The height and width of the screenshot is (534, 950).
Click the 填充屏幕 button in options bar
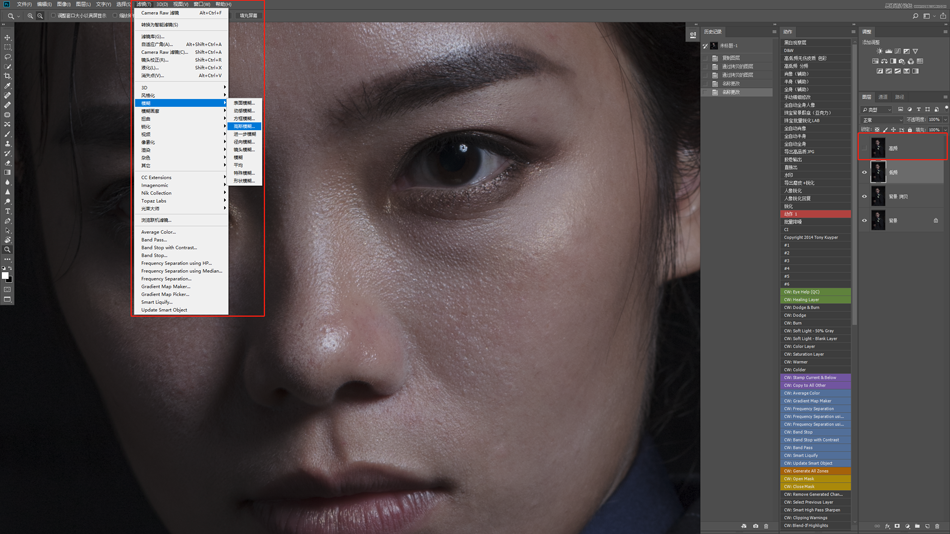(x=248, y=16)
